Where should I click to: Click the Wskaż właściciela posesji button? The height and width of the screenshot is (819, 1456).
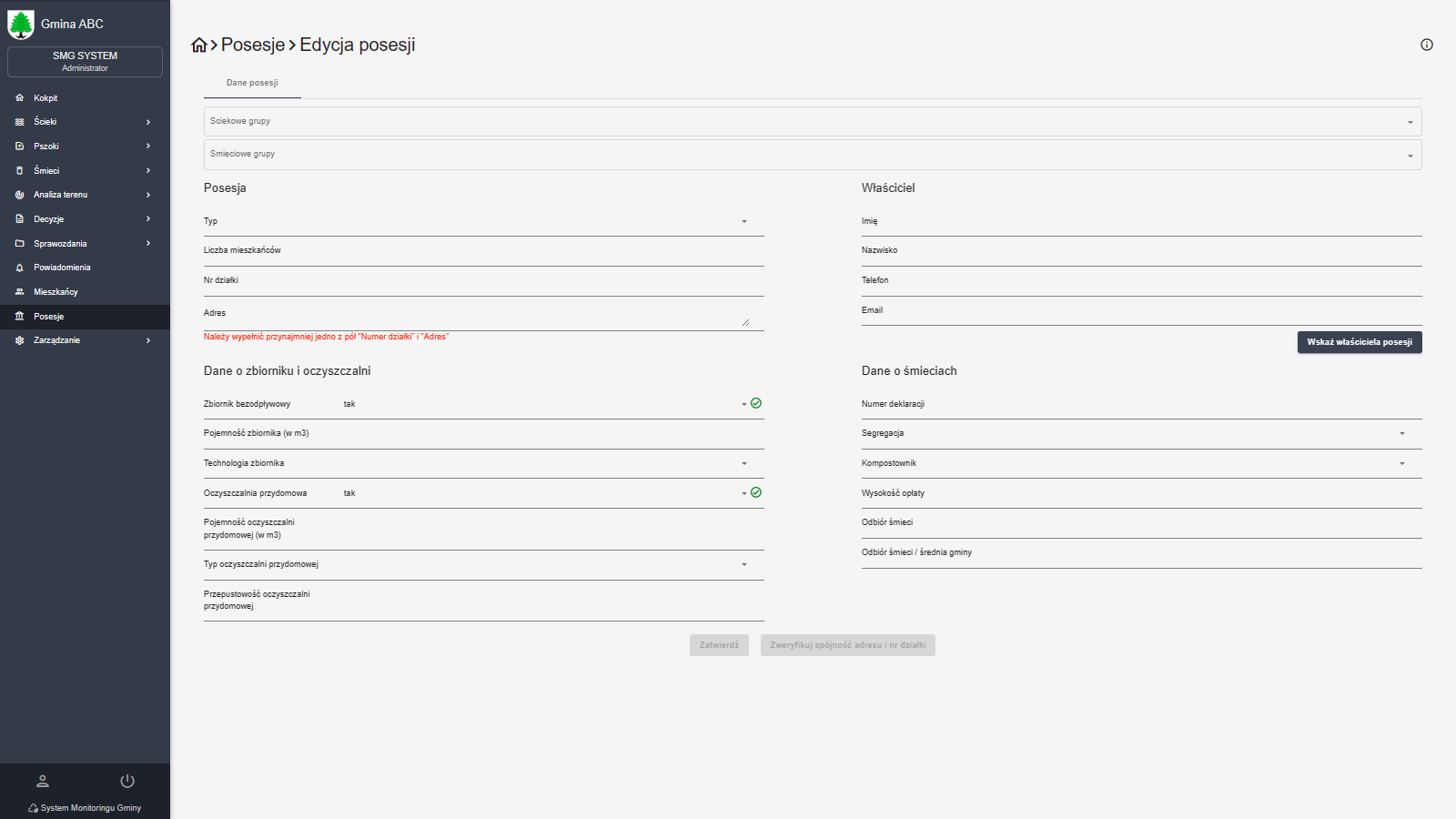coord(1359,342)
